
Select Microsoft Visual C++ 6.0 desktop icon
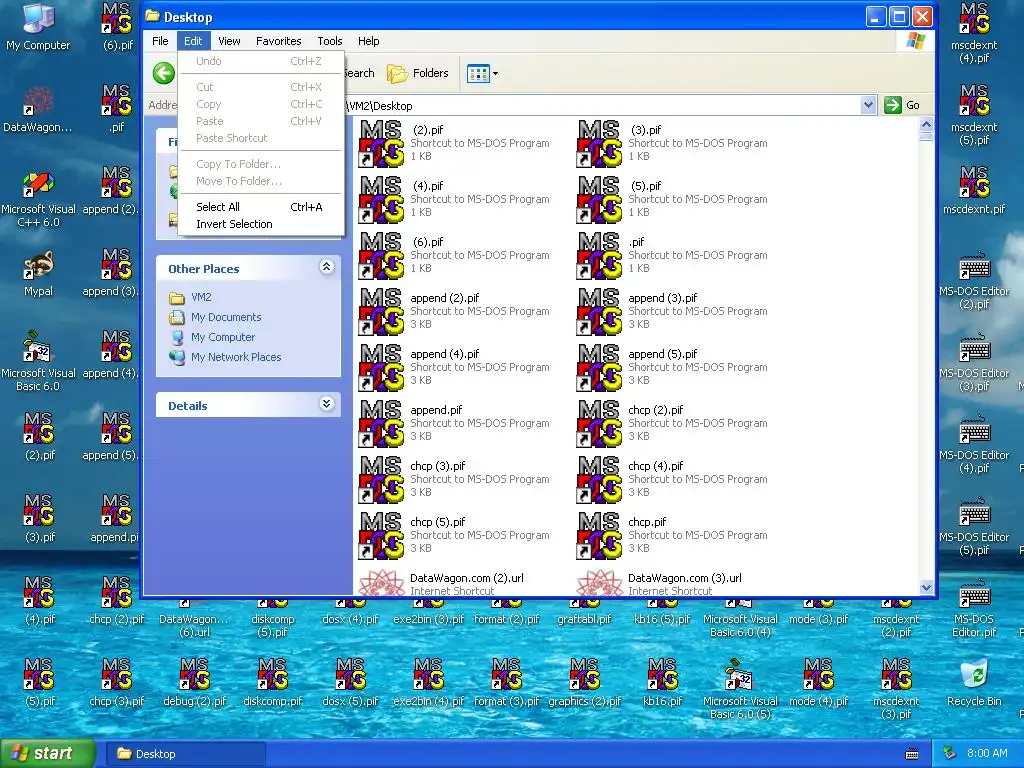coord(39,199)
